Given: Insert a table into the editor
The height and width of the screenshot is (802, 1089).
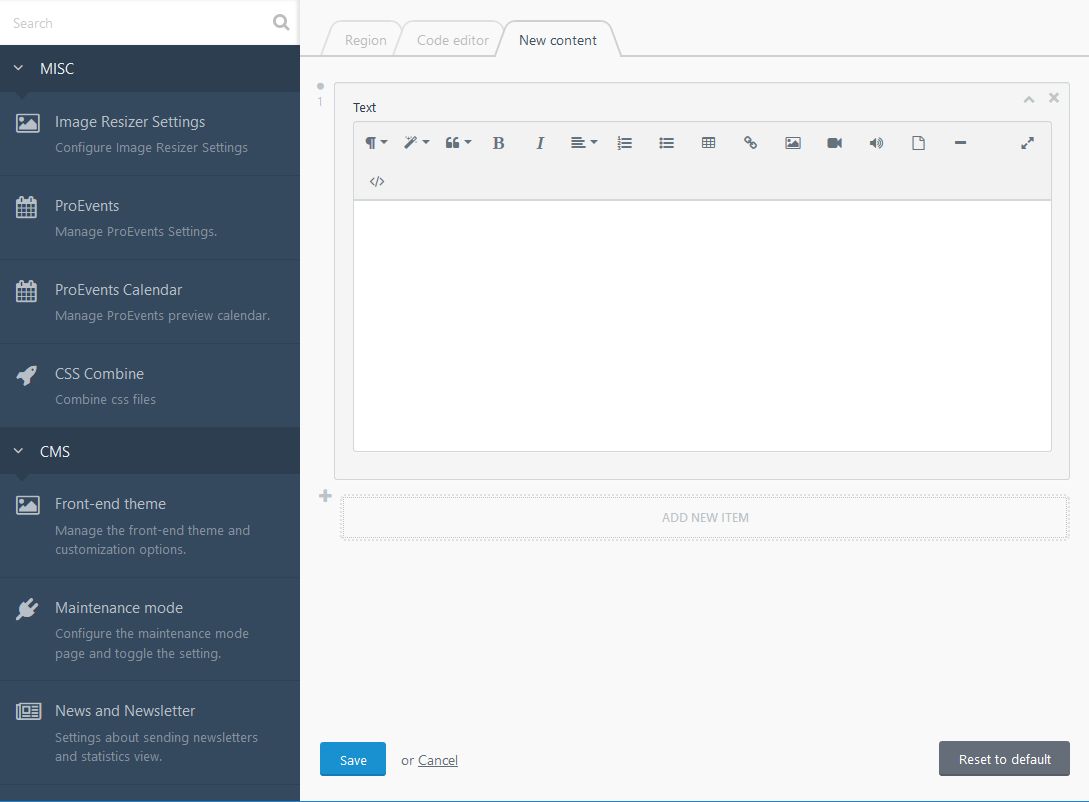Looking at the screenshot, I should (708, 143).
